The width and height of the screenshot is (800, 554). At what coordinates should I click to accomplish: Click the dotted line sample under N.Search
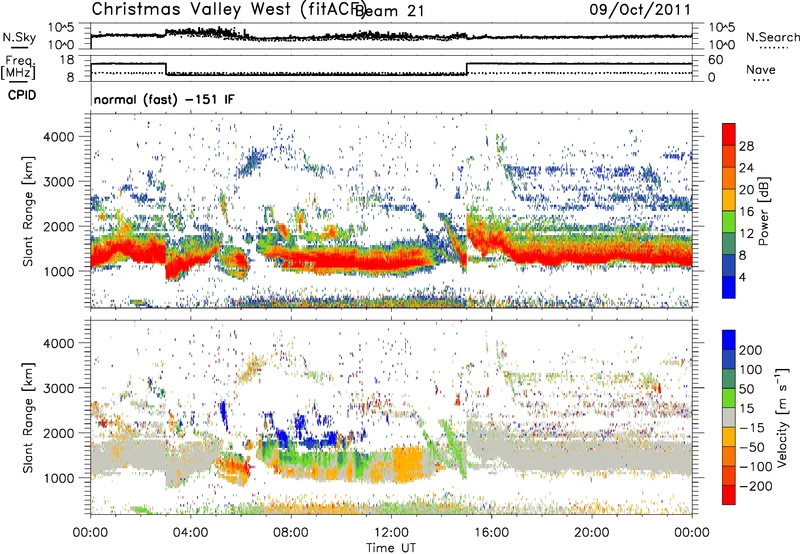click(774, 48)
